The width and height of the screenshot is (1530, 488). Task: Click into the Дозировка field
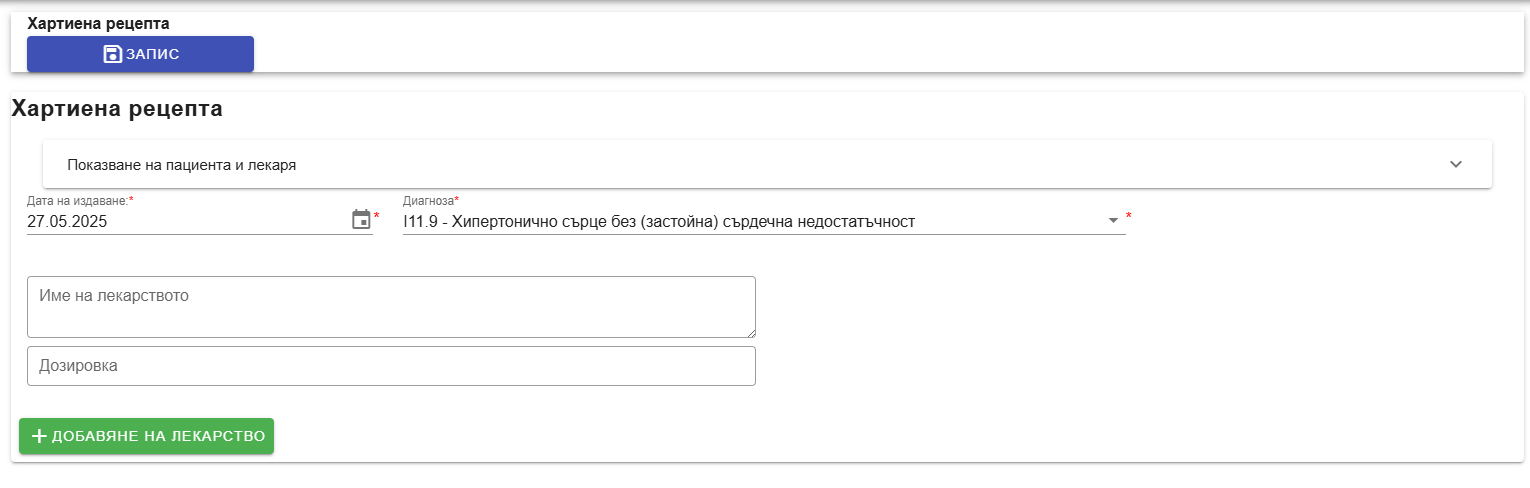click(x=391, y=366)
